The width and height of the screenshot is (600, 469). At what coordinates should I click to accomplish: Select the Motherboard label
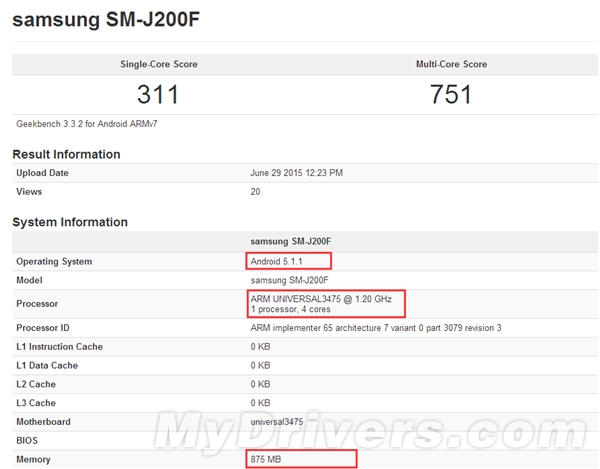[43, 422]
